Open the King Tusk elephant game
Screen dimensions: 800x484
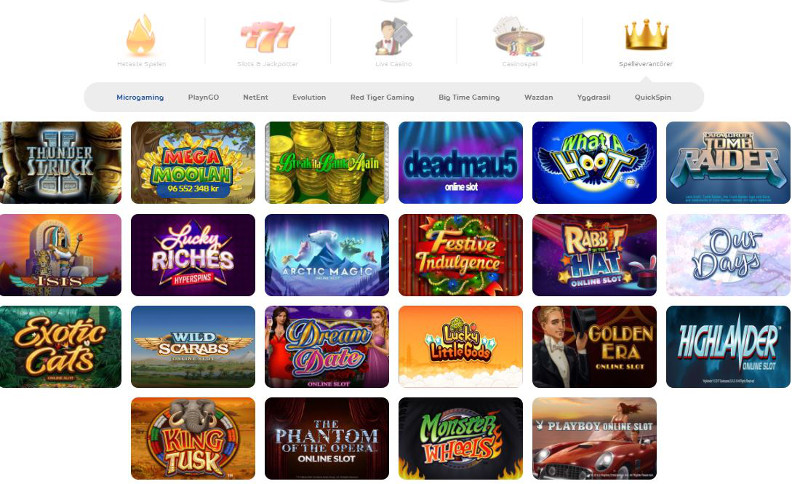(x=193, y=439)
